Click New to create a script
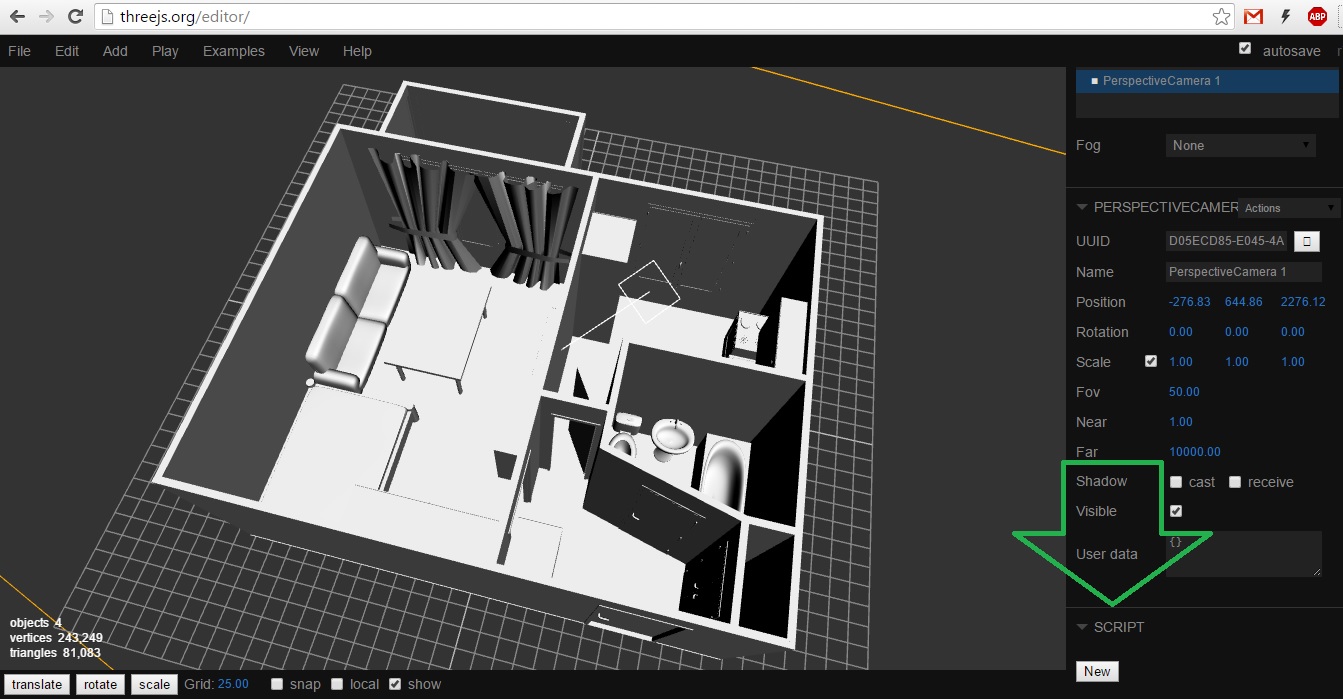This screenshot has height=699, width=1343. (x=1097, y=671)
